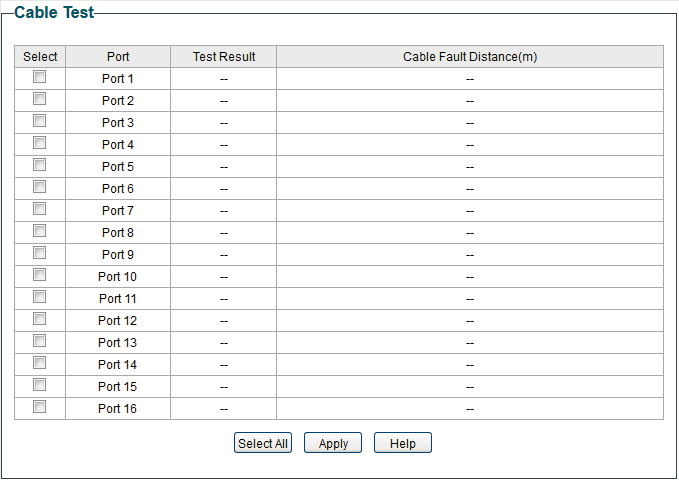Toggle the Port 11 checkbox
The width and height of the screenshot is (679, 480).
click(40, 297)
